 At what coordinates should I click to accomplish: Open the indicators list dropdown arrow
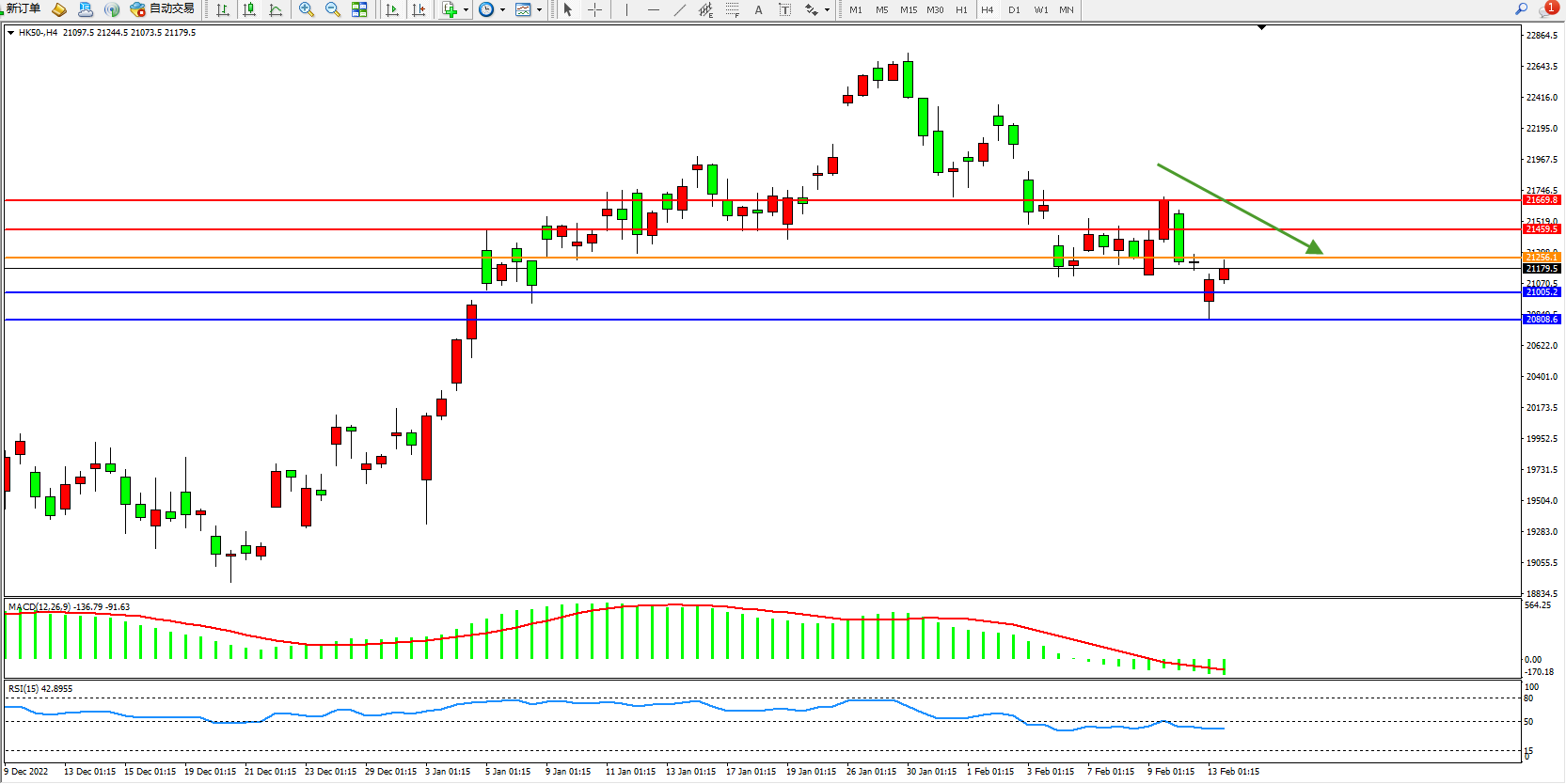(466, 10)
